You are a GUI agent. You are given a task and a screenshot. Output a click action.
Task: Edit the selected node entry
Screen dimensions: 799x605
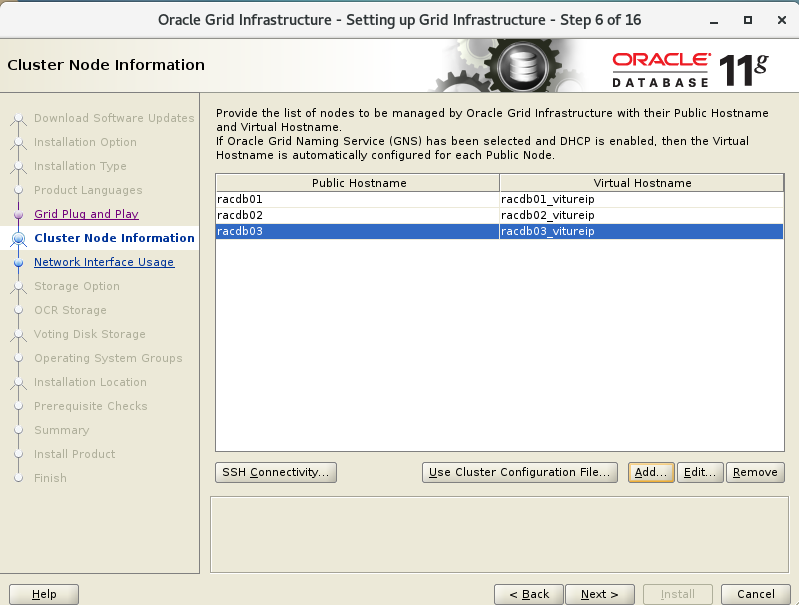click(700, 472)
